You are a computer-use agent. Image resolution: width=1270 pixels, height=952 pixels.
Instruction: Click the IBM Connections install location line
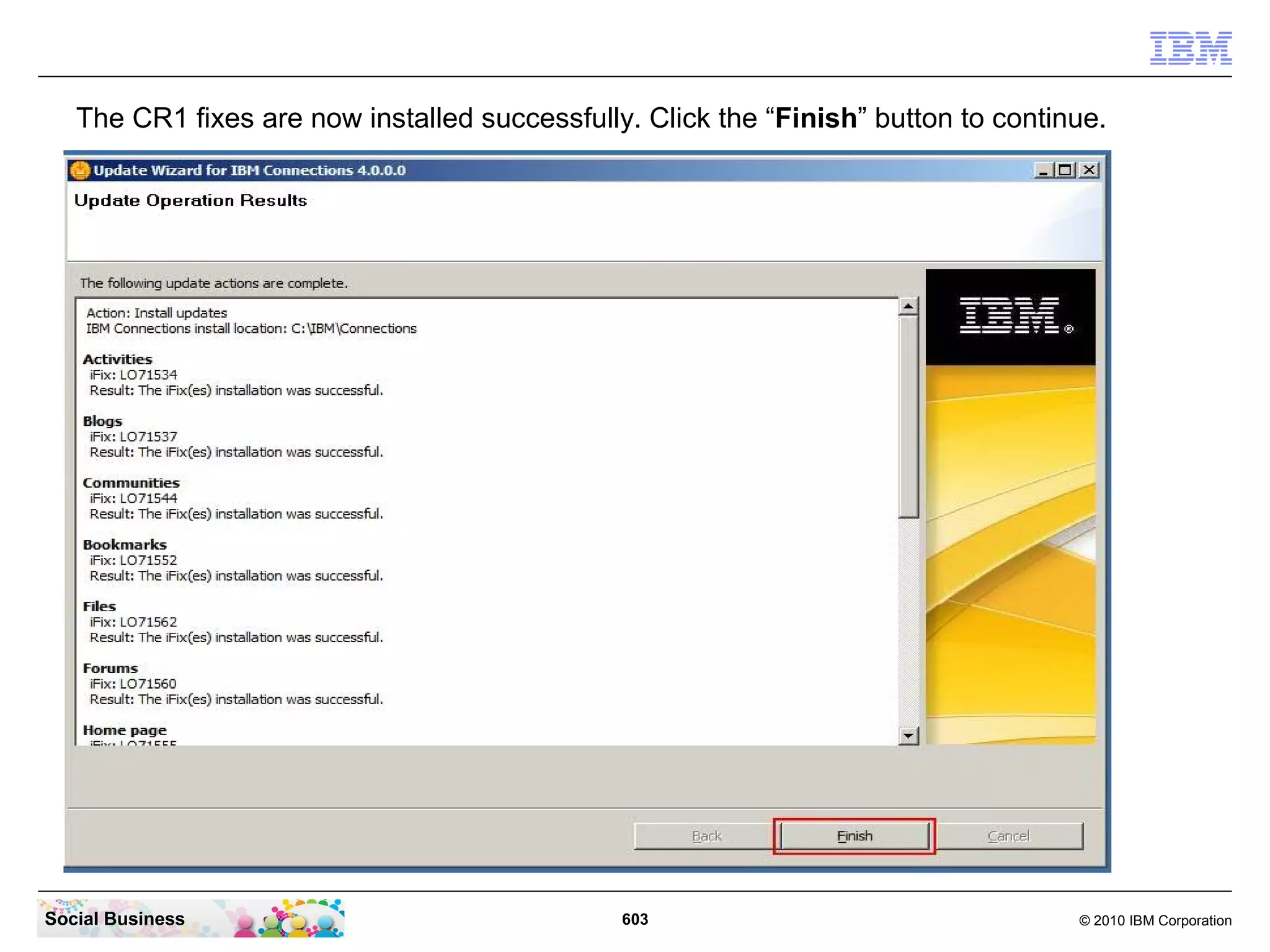251,328
